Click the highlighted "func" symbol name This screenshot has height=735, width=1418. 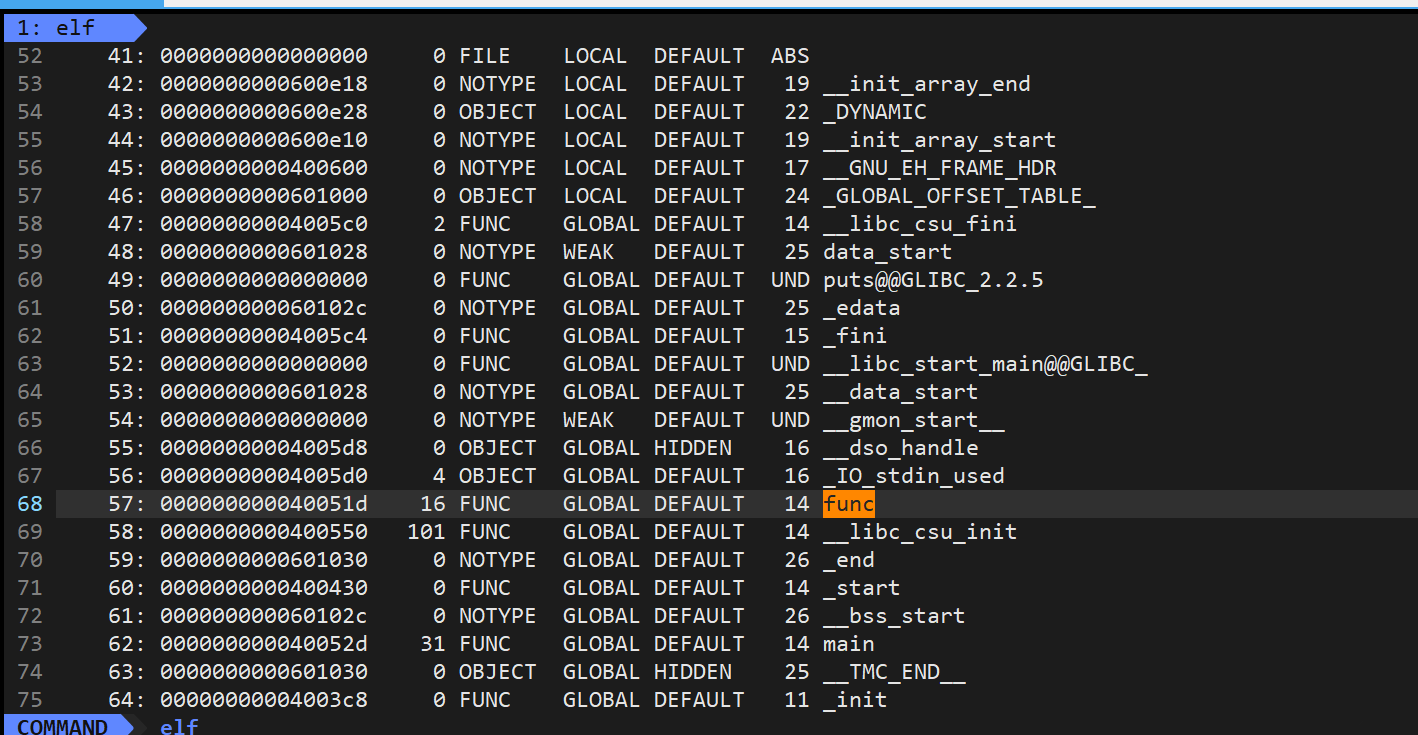point(849,504)
